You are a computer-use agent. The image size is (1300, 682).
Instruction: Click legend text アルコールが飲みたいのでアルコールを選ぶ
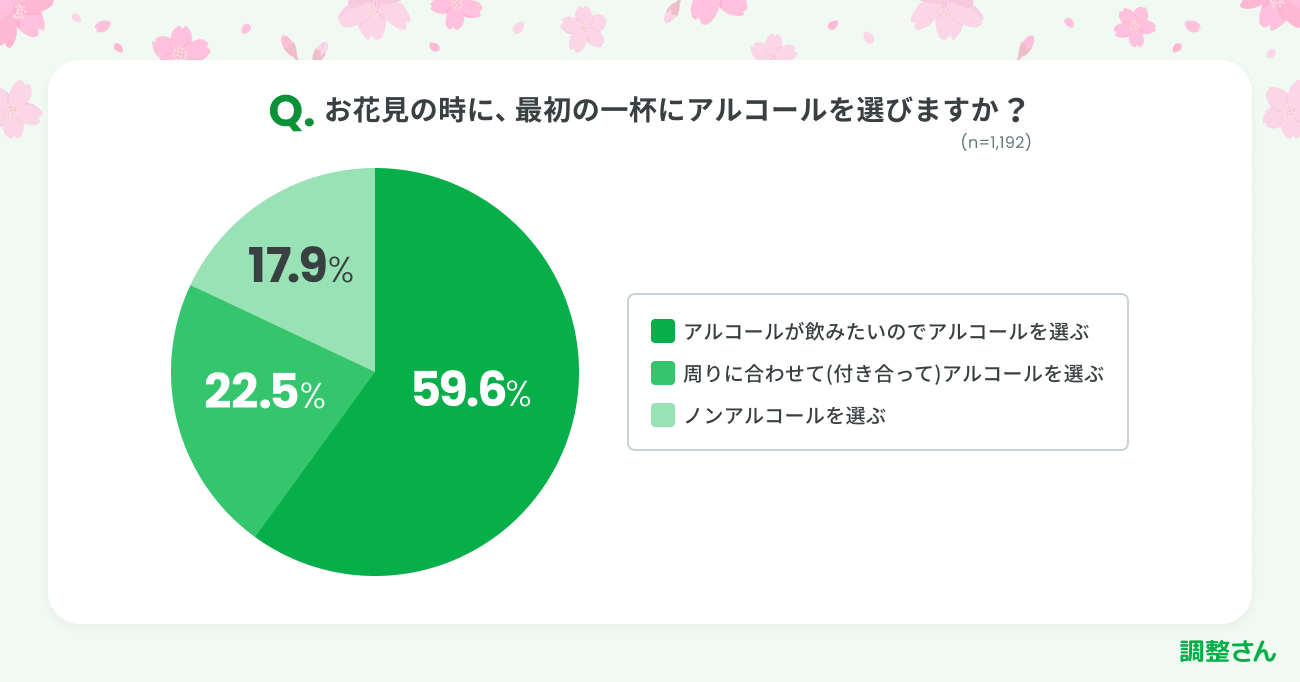coord(885,331)
